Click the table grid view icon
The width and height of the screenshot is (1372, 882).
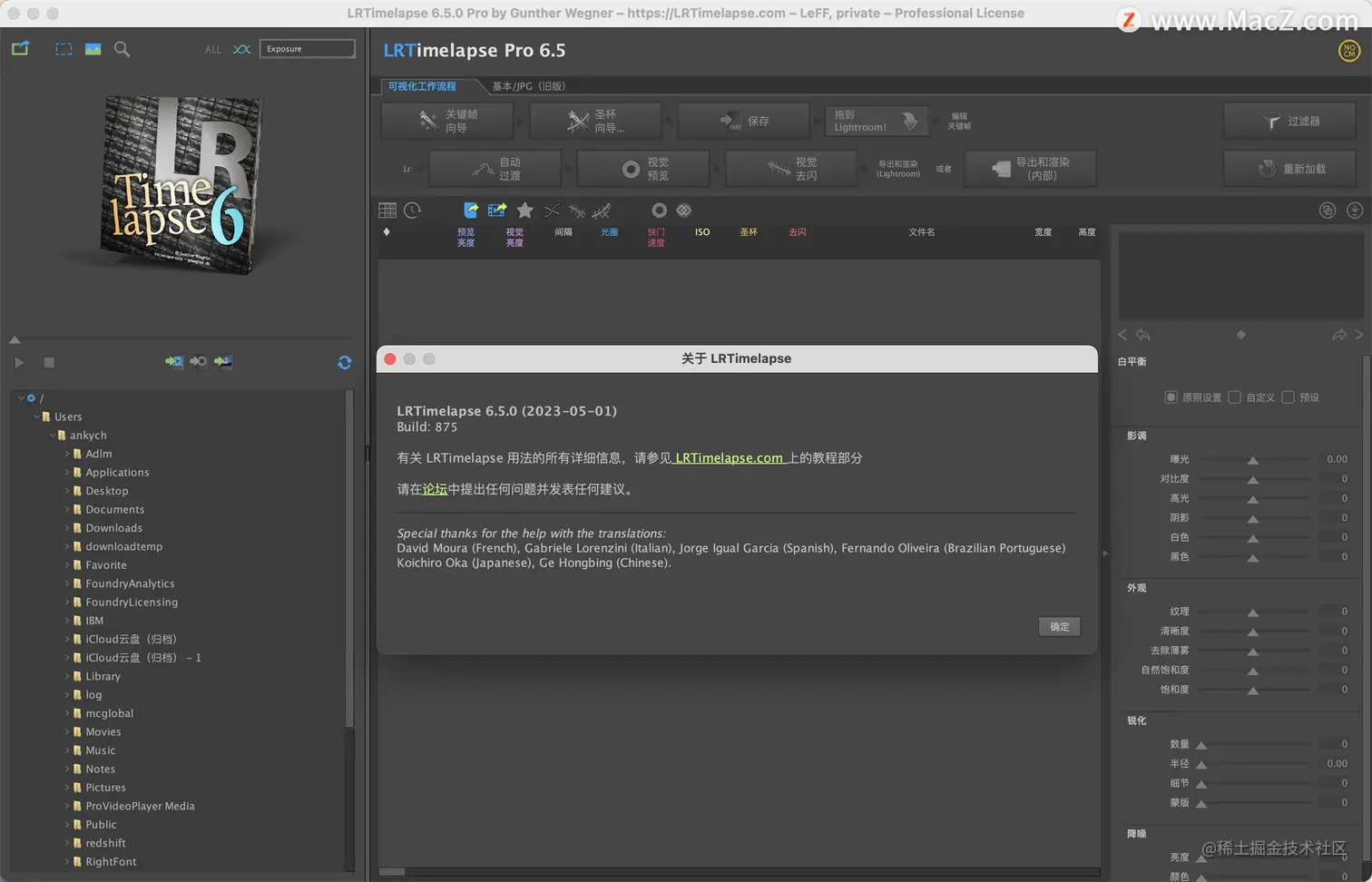tap(387, 211)
